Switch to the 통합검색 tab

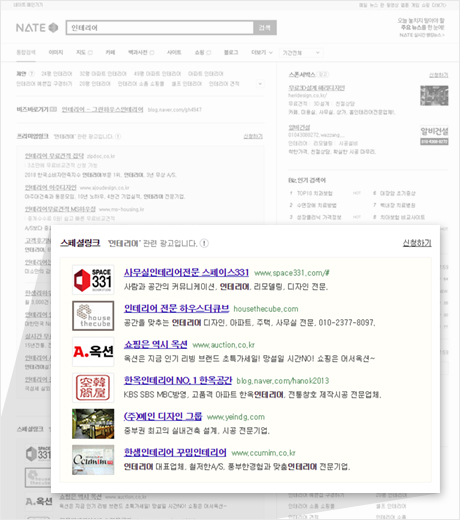pyautogui.click(x=26, y=53)
